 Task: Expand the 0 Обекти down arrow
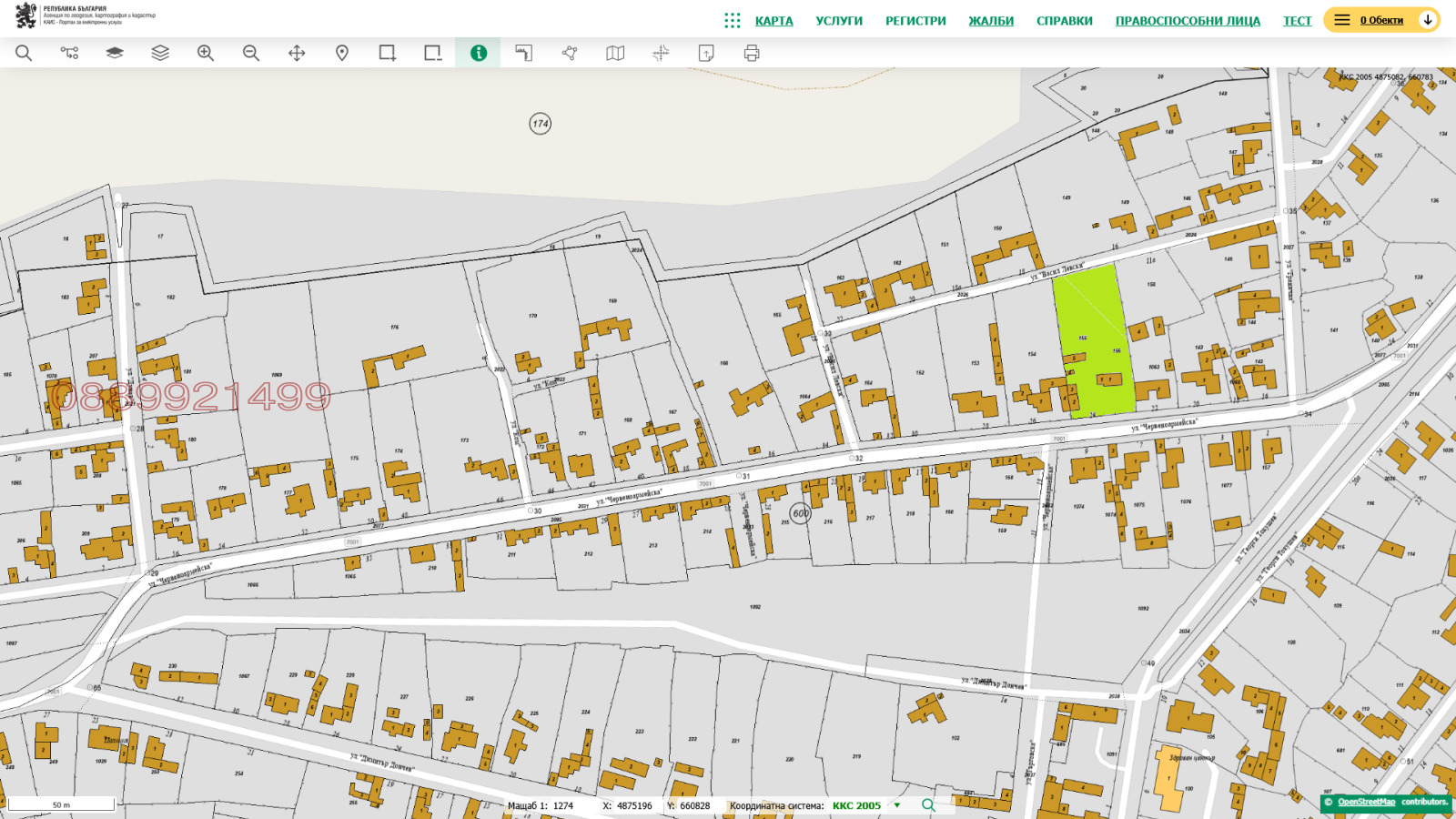[1428, 20]
